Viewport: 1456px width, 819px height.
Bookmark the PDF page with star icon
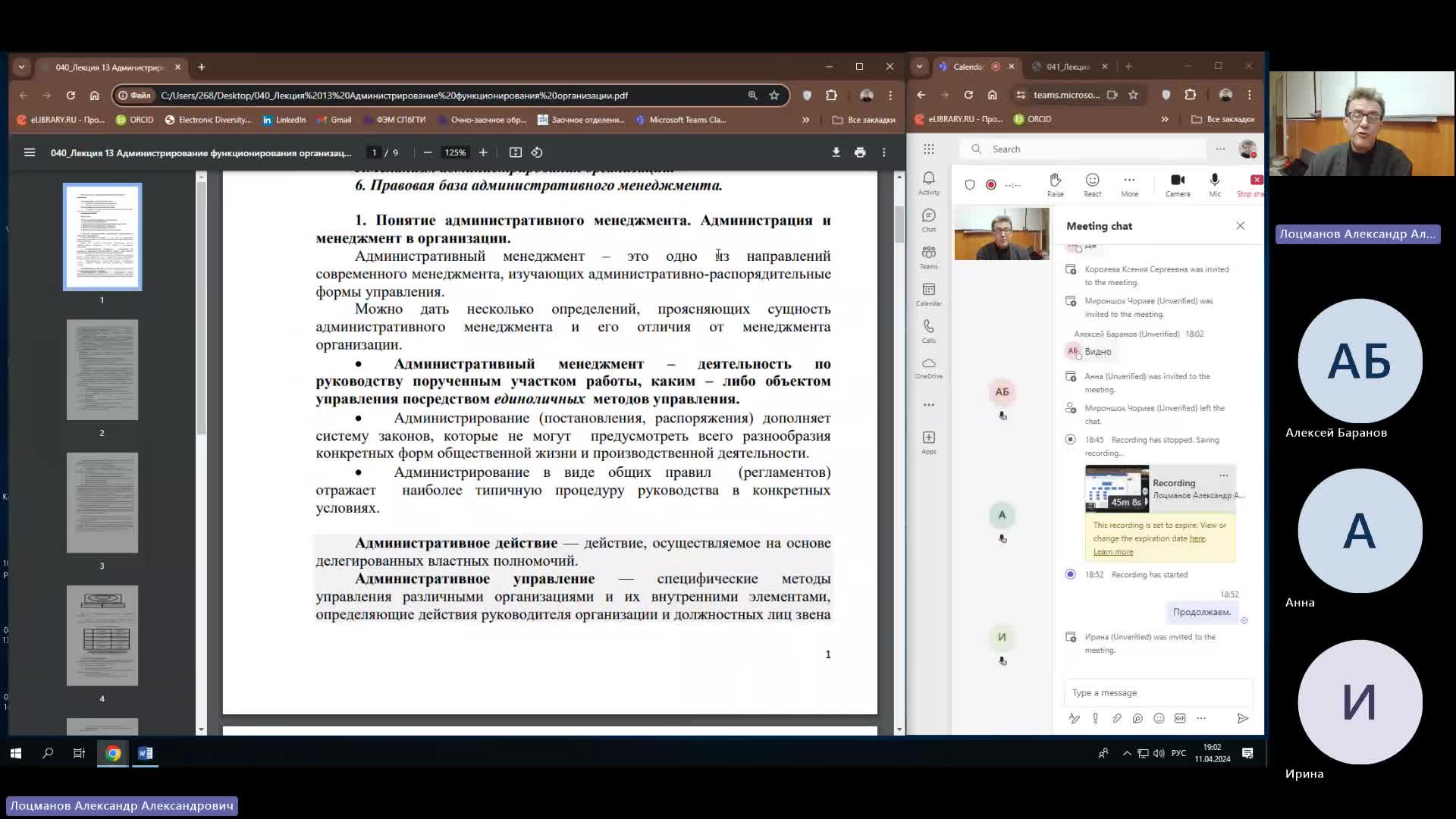774,96
